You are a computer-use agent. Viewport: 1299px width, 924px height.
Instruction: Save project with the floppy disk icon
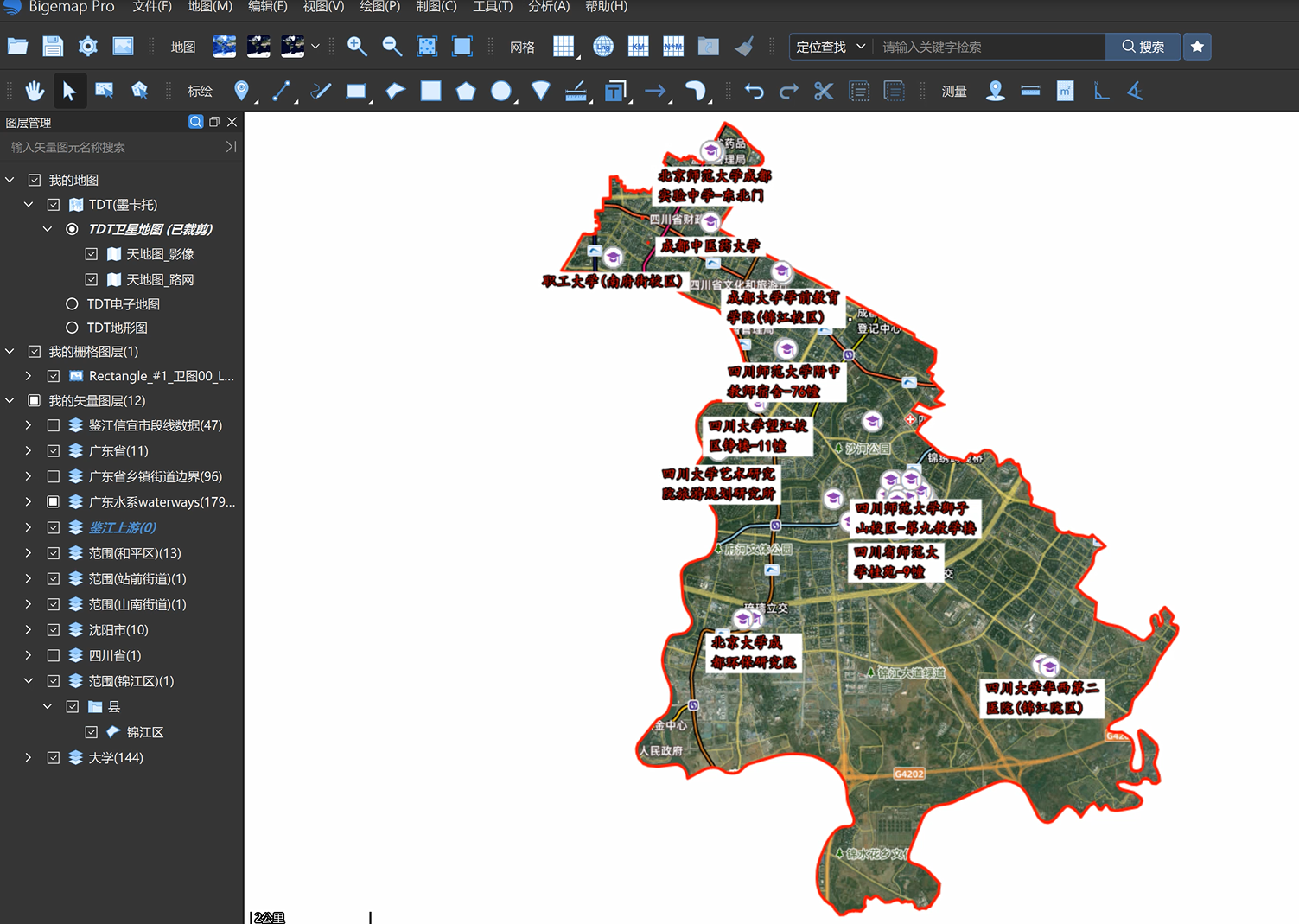pos(53,47)
